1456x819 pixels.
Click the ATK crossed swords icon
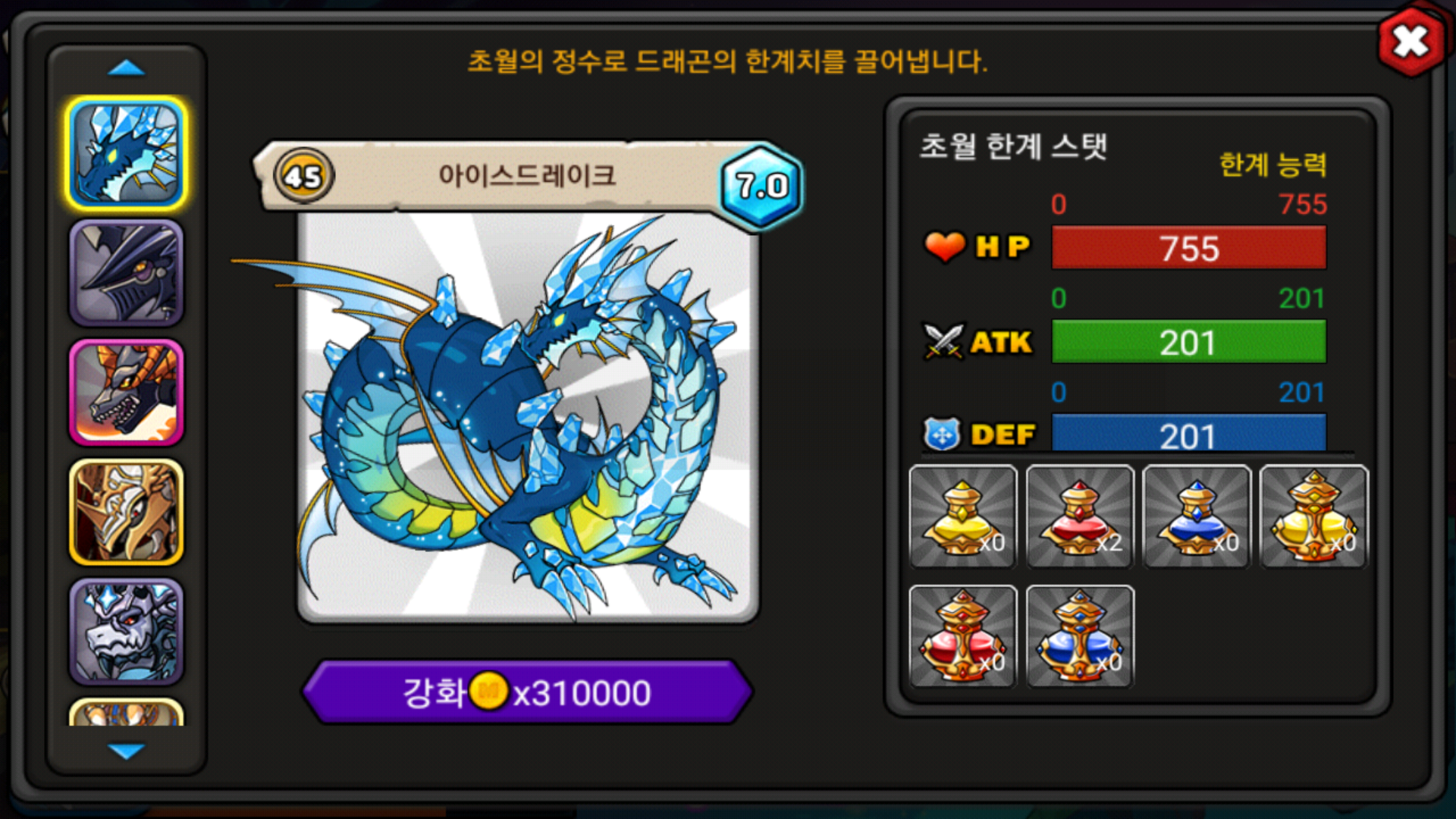943,341
